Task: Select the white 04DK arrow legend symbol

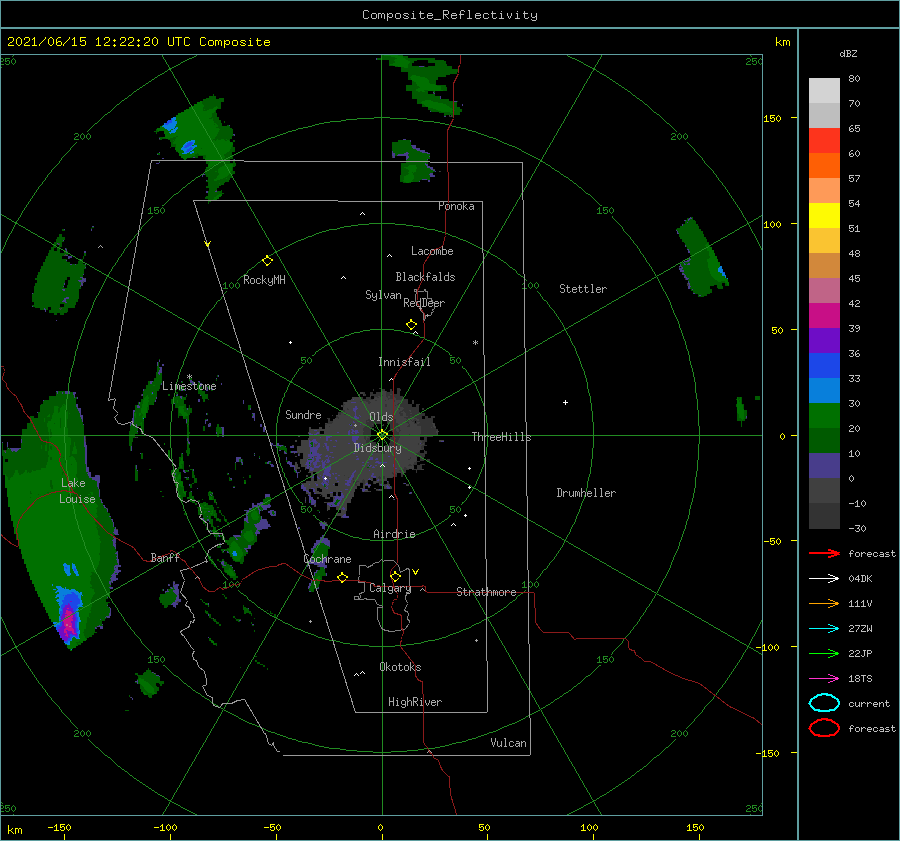Action: 824,579
